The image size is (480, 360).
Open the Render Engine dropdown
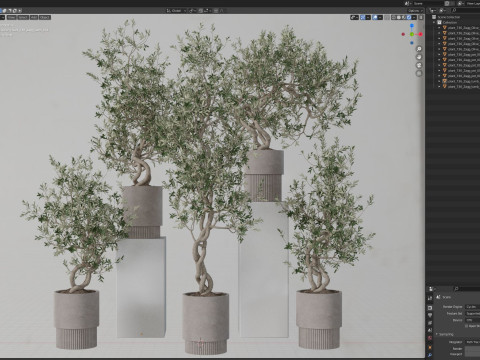(x=473, y=307)
